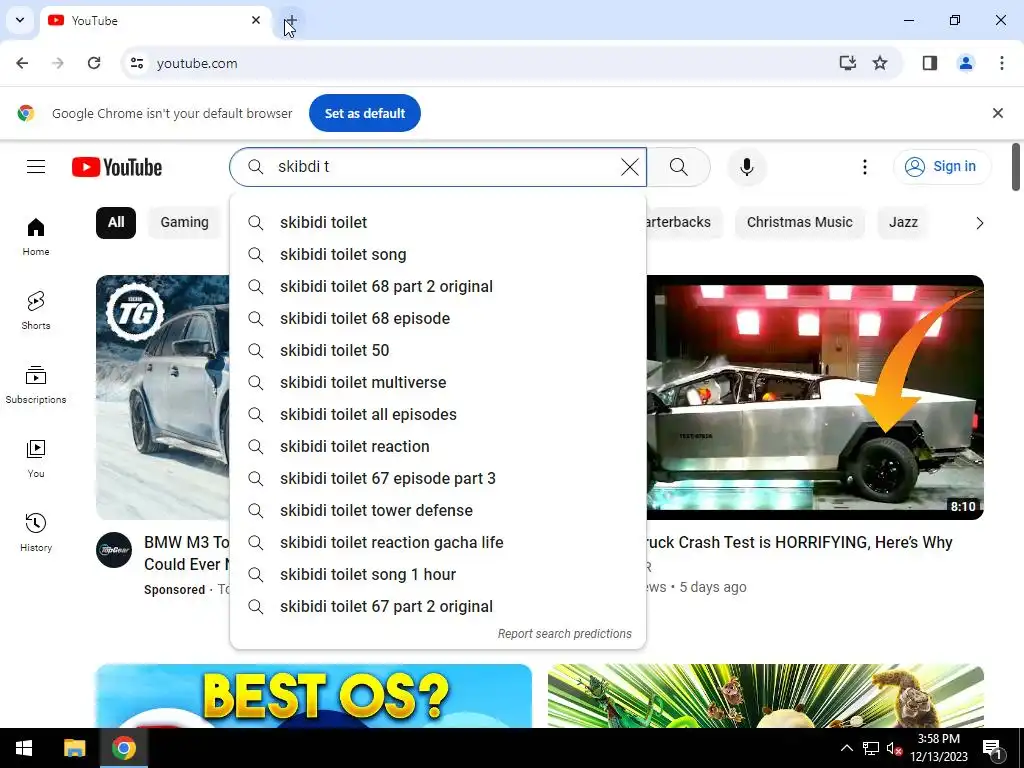Click browser forward arrow
1024x768 pixels.
click(58, 63)
